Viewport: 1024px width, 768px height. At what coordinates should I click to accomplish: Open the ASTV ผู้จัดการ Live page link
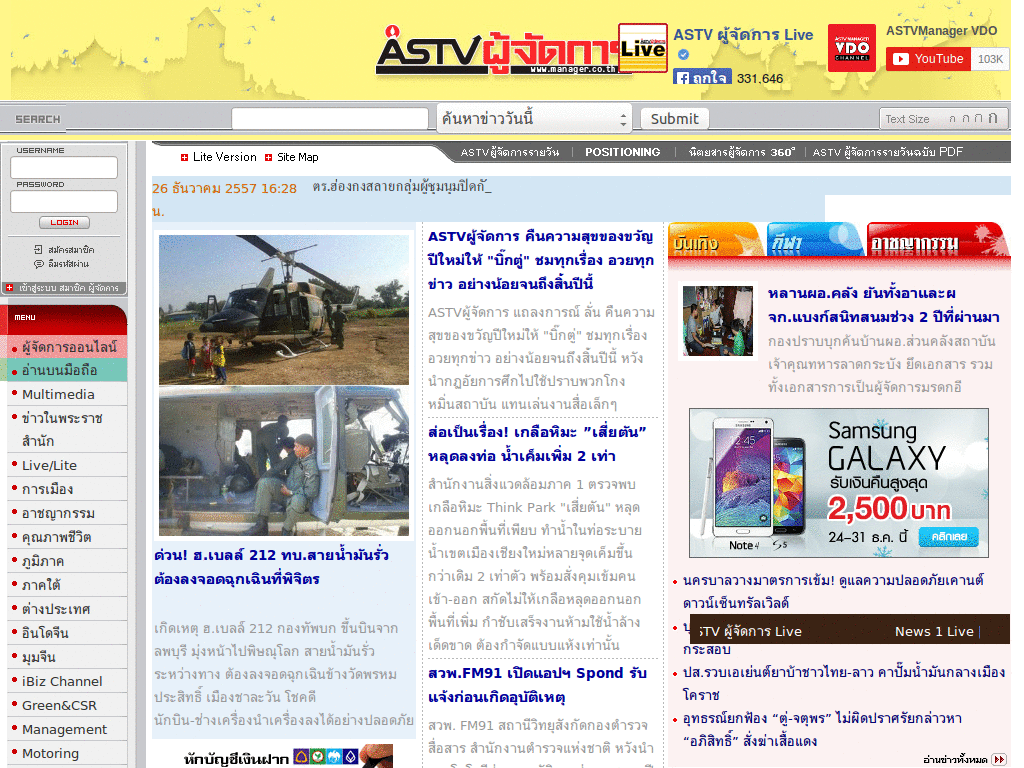pos(743,35)
